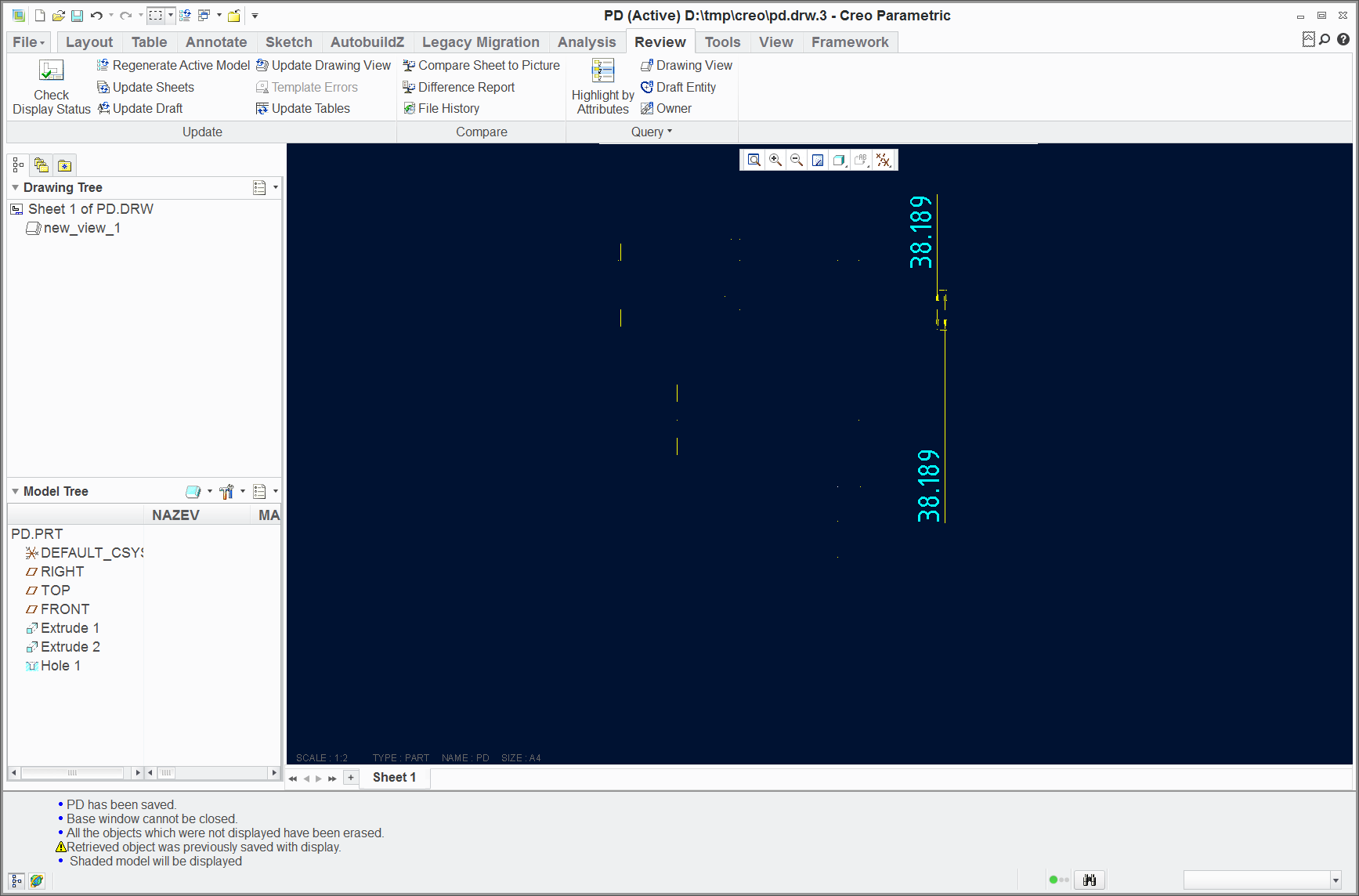The height and width of the screenshot is (896, 1359).
Task: Click the Draft Entity query
Action: pos(678,87)
